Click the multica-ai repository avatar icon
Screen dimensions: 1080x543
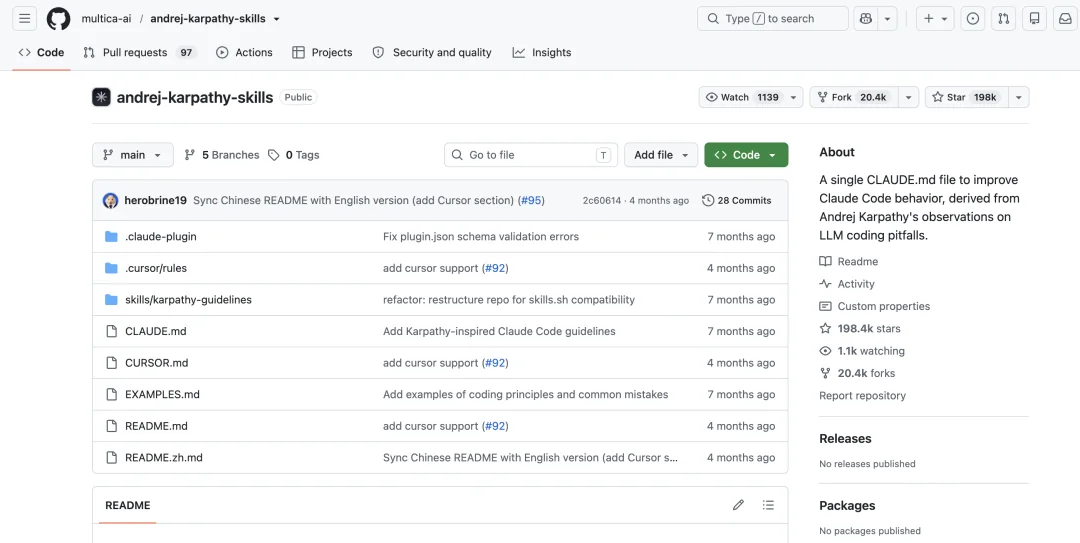(x=101, y=97)
